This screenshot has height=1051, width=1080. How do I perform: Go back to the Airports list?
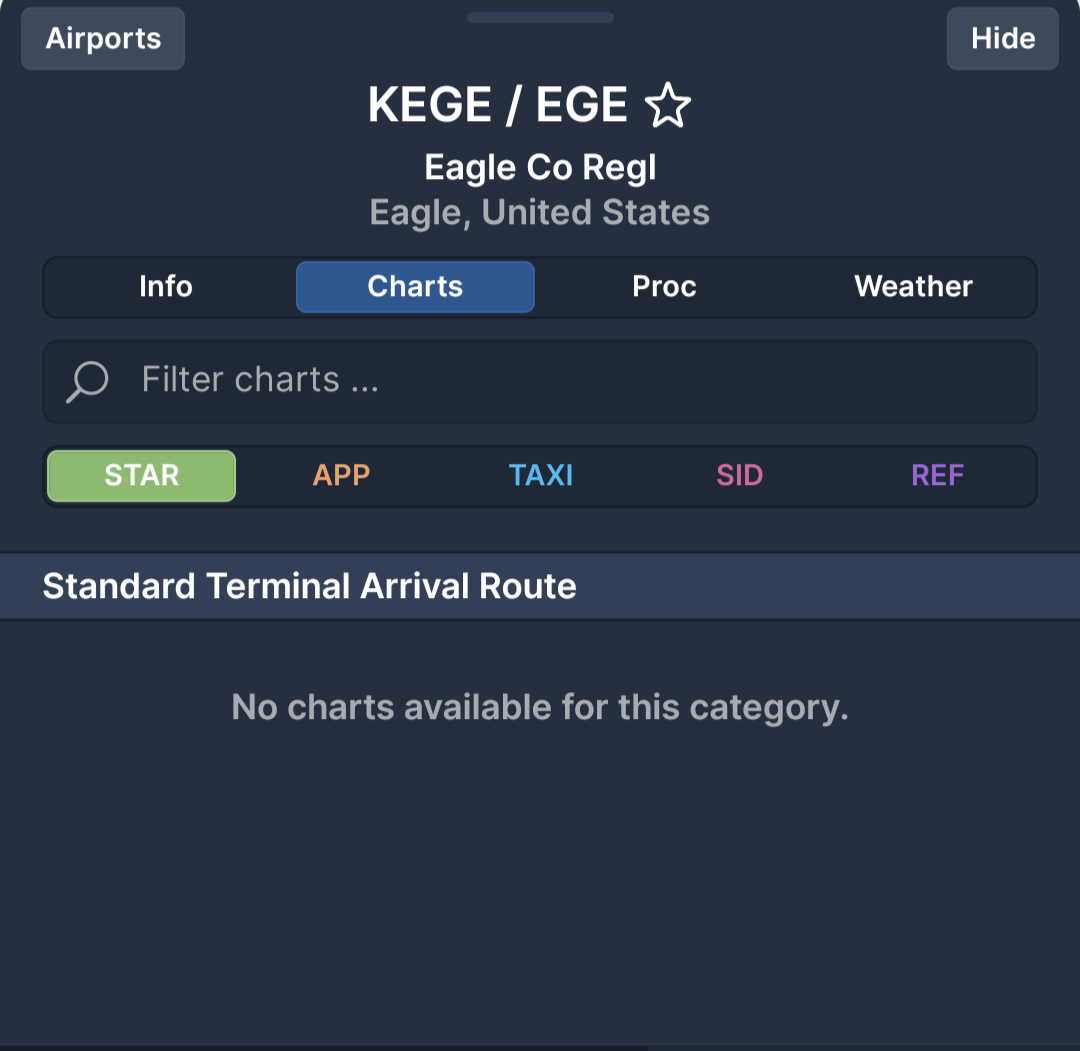click(x=103, y=39)
